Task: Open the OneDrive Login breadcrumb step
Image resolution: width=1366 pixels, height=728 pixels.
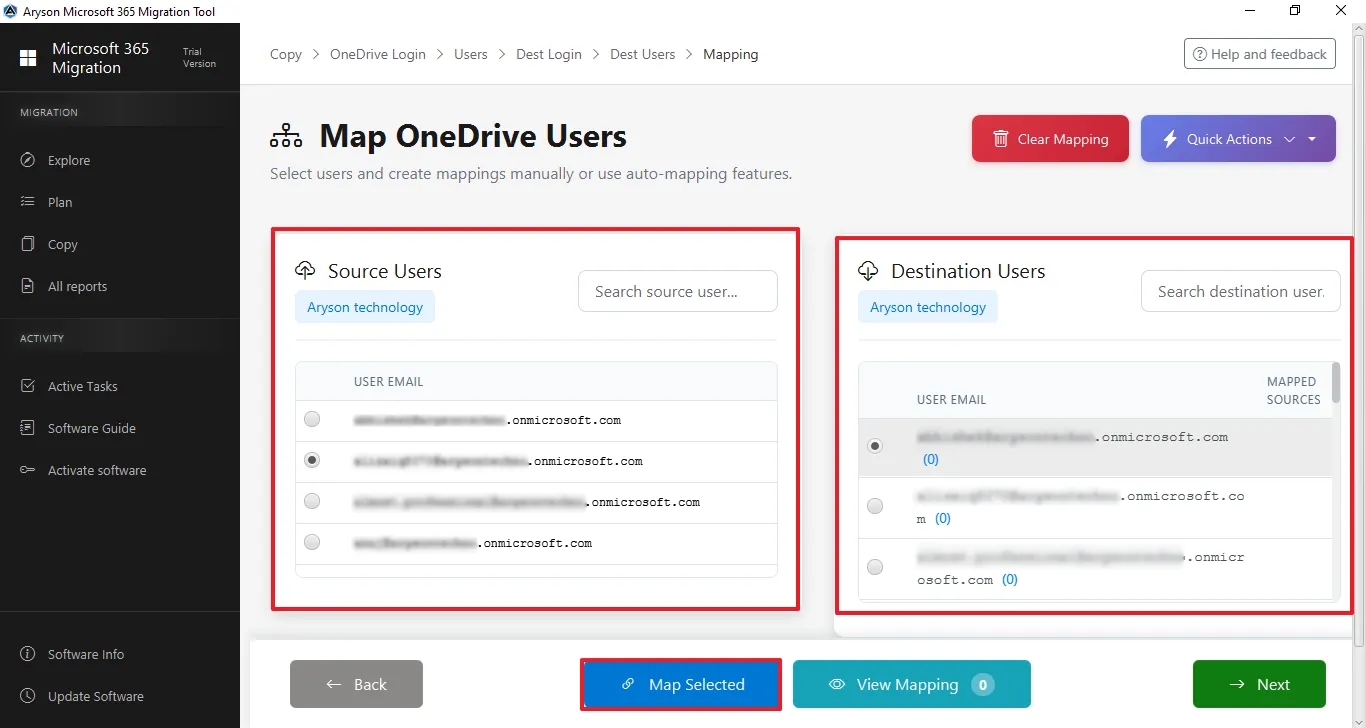Action: coord(377,54)
